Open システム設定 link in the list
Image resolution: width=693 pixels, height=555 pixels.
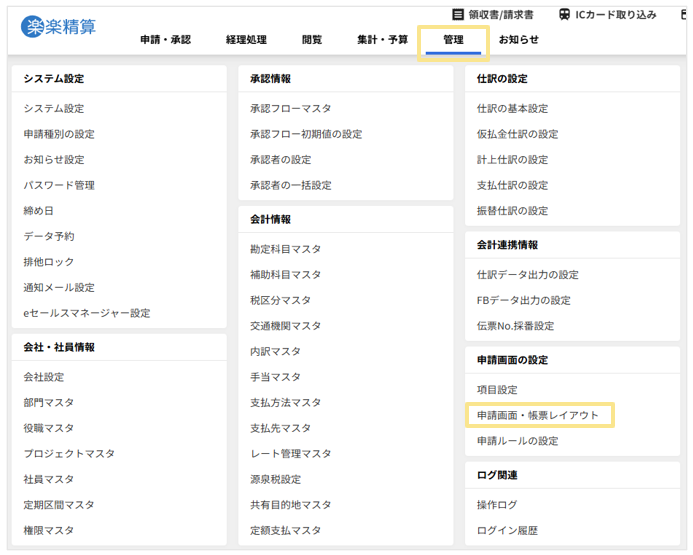click(x=54, y=108)
